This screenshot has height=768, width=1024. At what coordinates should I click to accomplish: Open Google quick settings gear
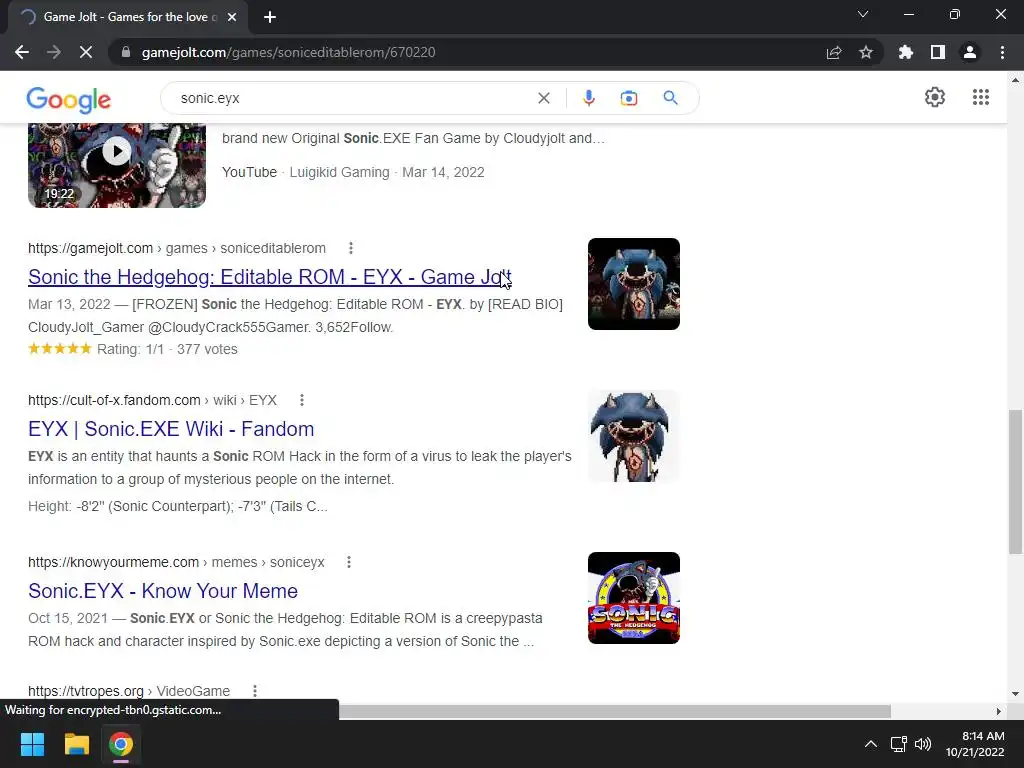[935, 97]
